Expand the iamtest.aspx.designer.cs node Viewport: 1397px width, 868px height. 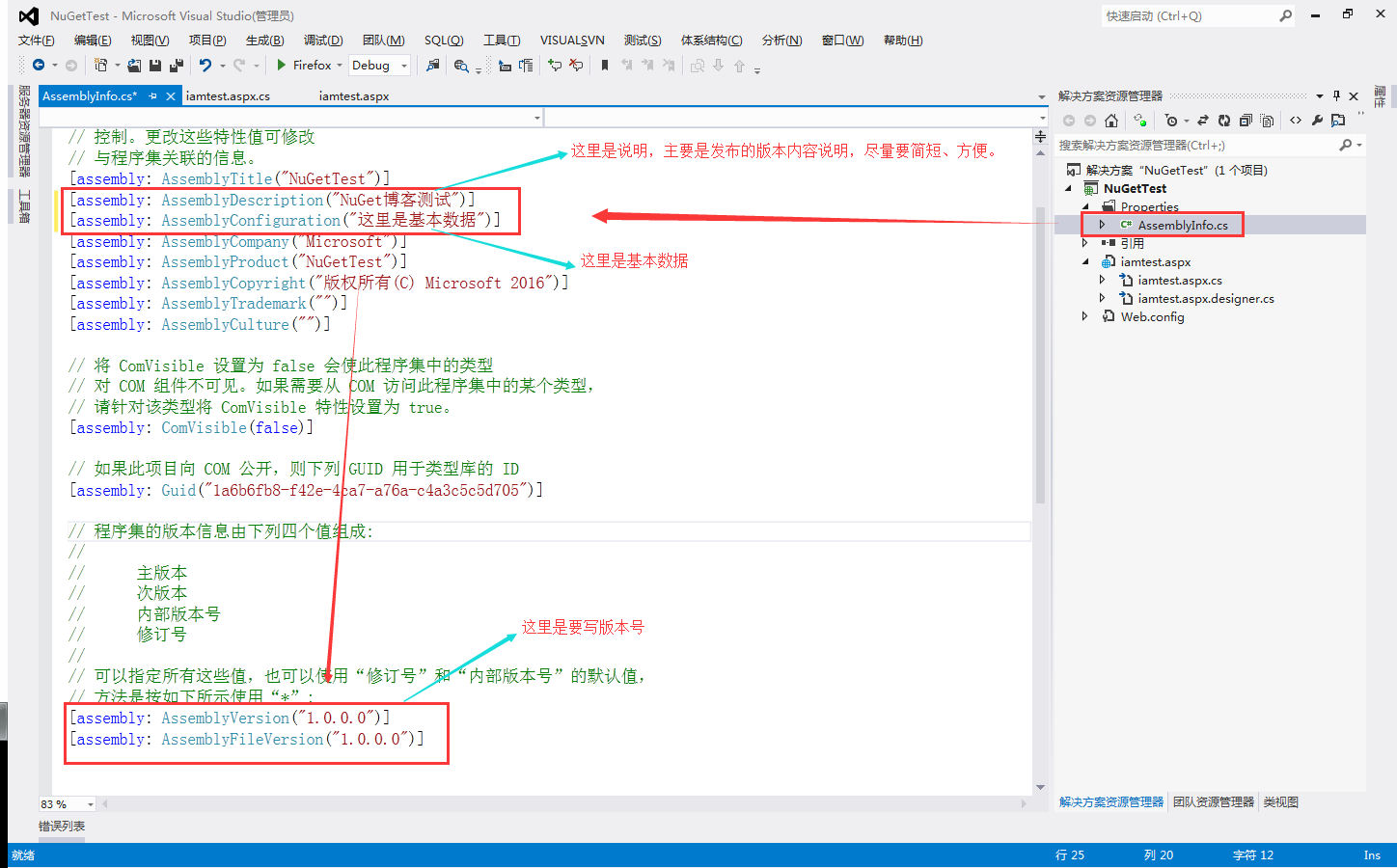[x=1103, y=298]
